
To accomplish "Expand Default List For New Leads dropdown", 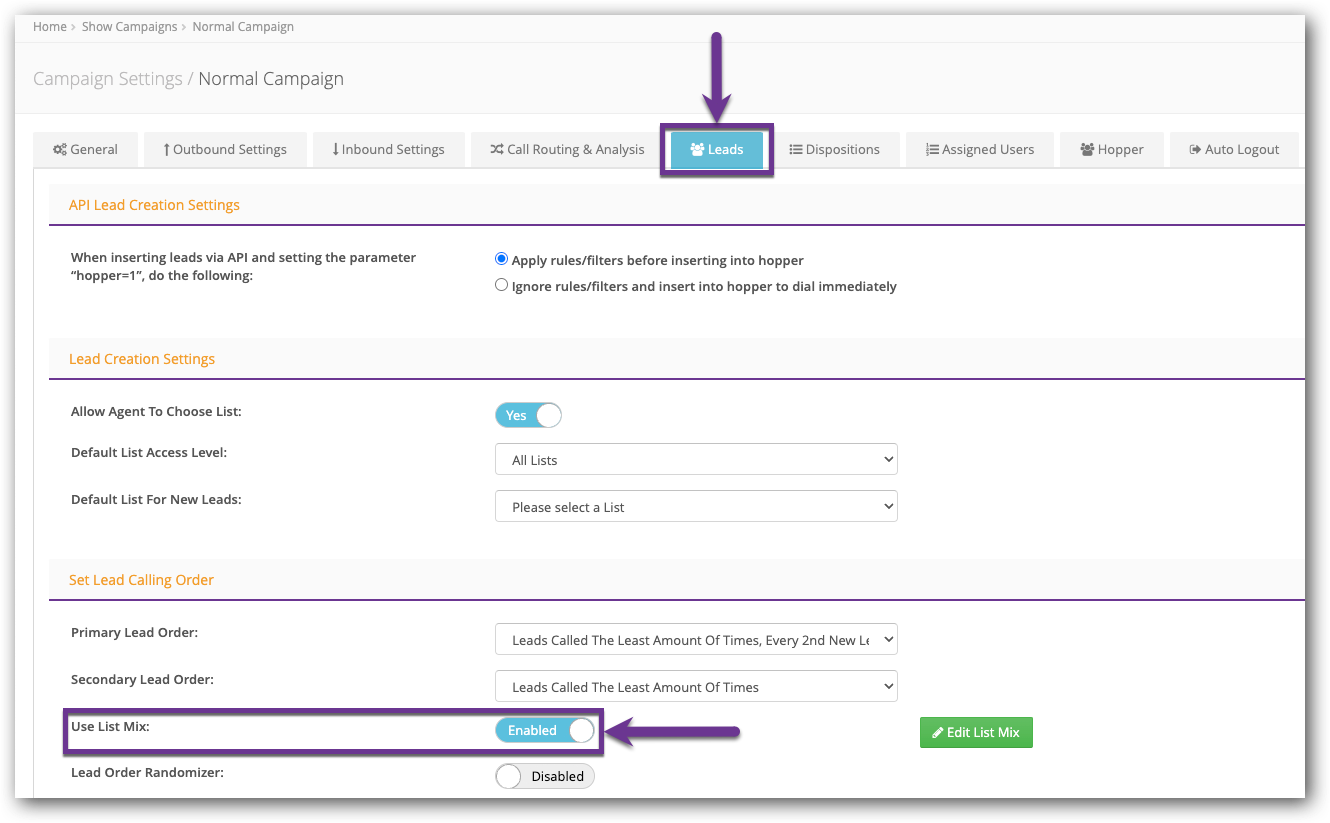I will point(696,507).
